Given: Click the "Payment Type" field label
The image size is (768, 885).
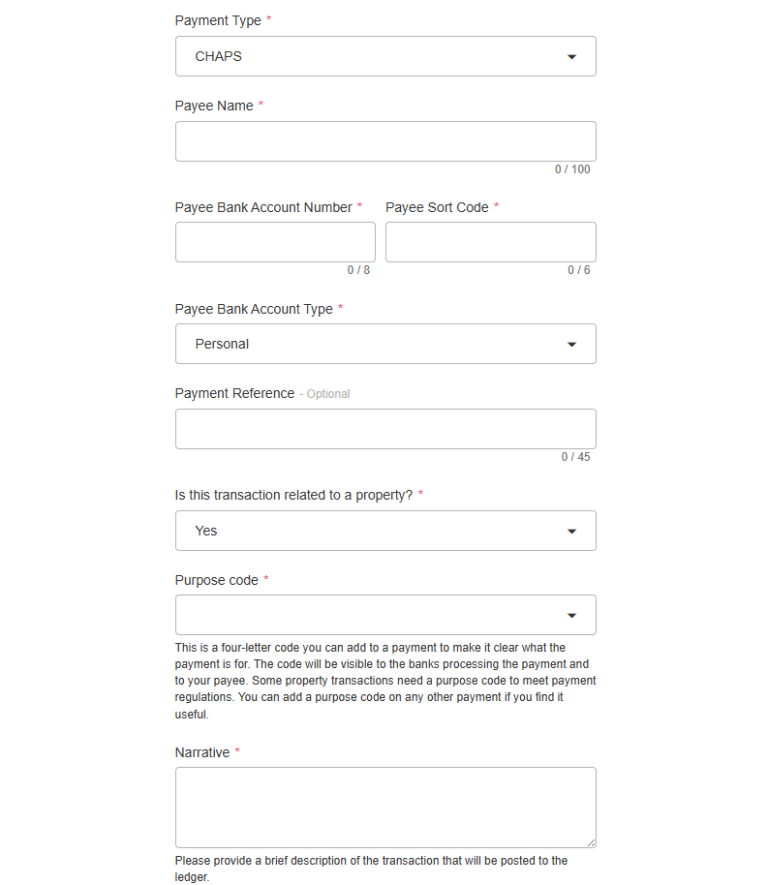Looking at the screenshot, I should (218, 21).
